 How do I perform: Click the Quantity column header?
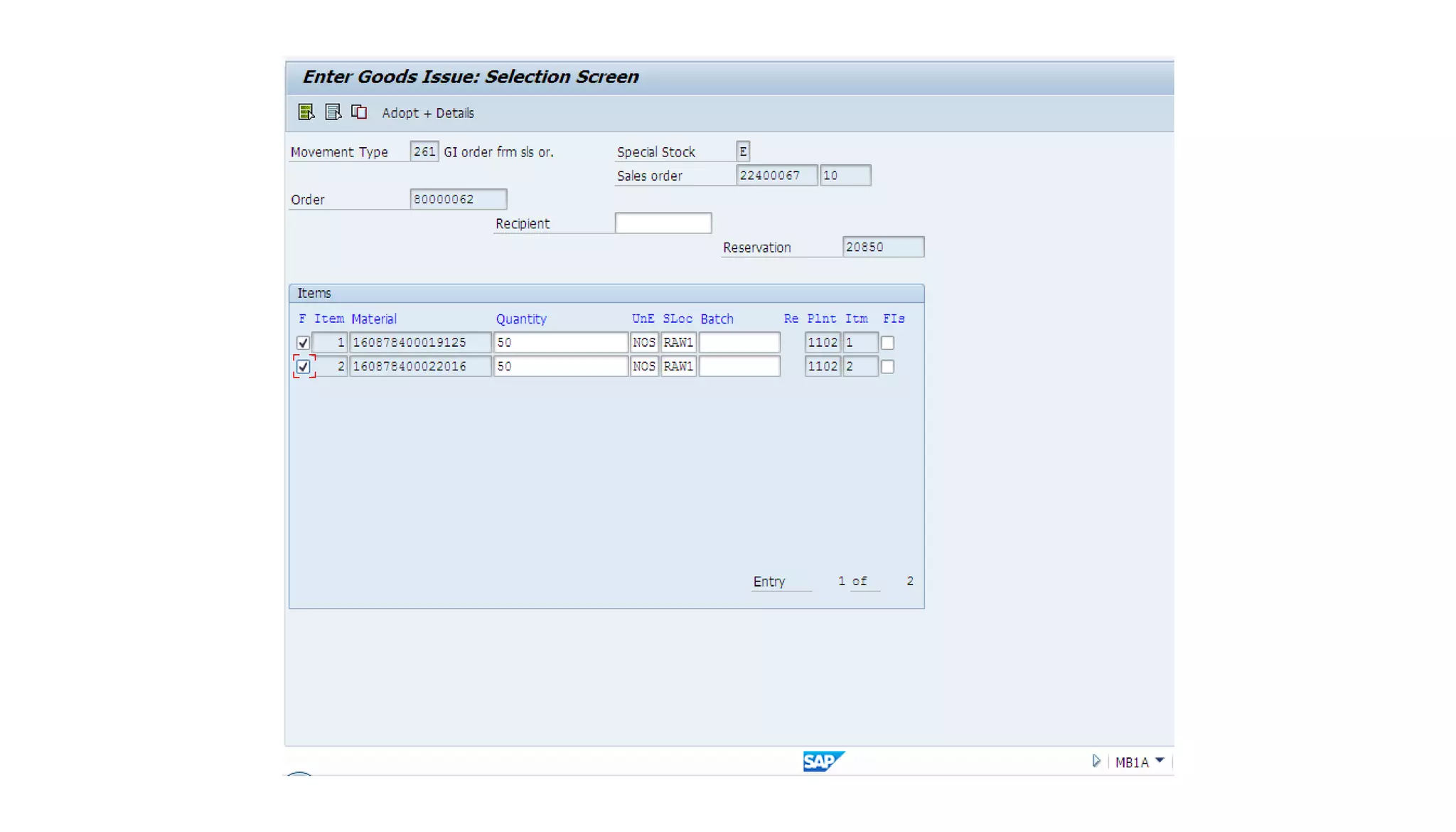pyautogui.click(x=521, y=319)
